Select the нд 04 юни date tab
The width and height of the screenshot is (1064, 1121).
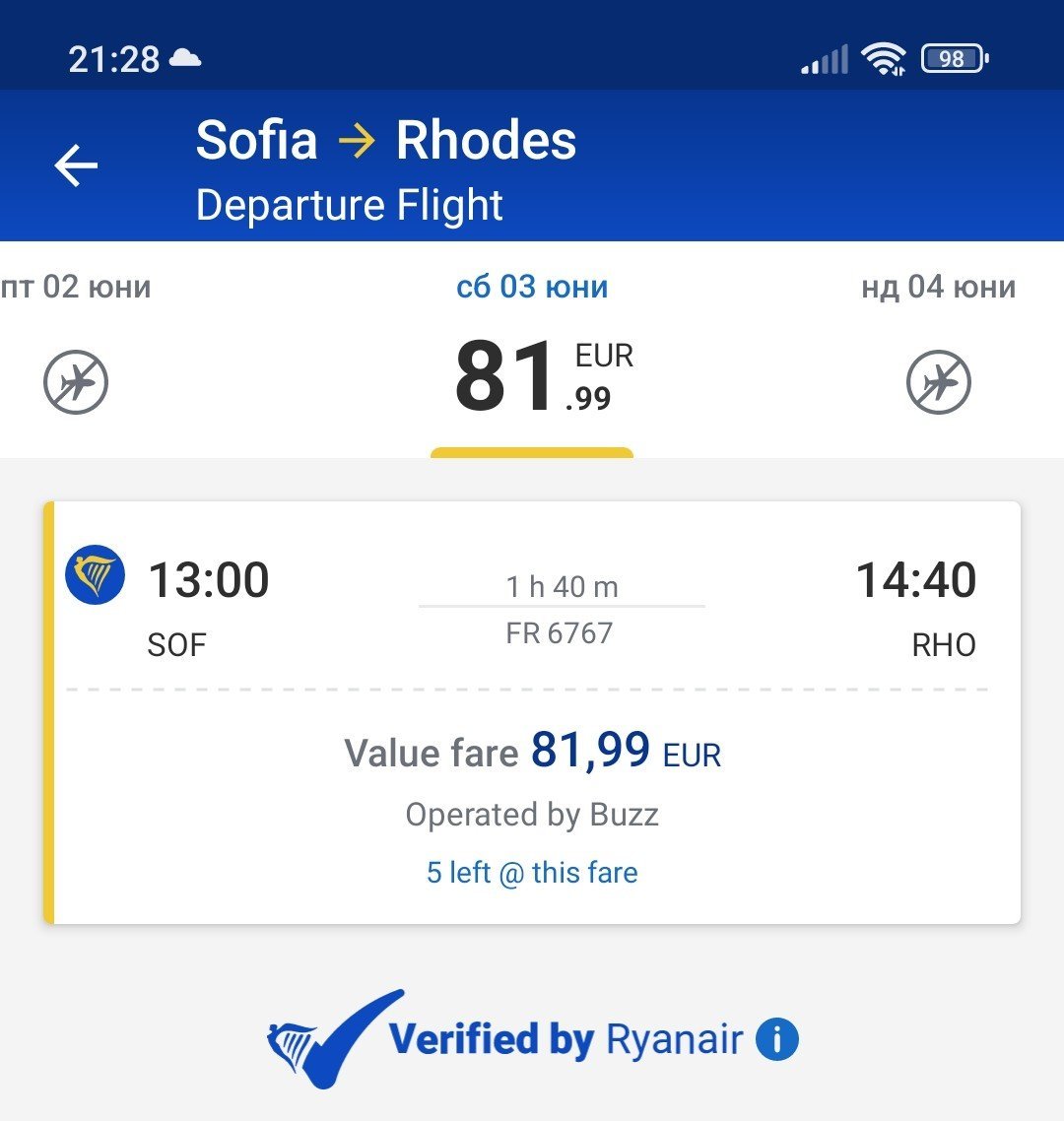tap(938, 288)
